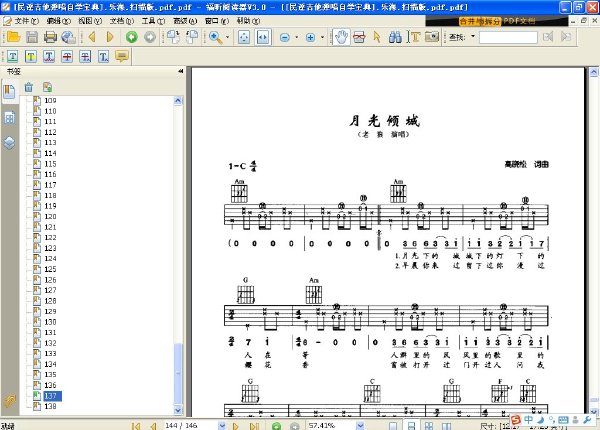Image resolution: width=600 pixels, height=430 pixels.
Task: Open the page thumbnails panel in the sidebar
Action: (x=9, y=118)
